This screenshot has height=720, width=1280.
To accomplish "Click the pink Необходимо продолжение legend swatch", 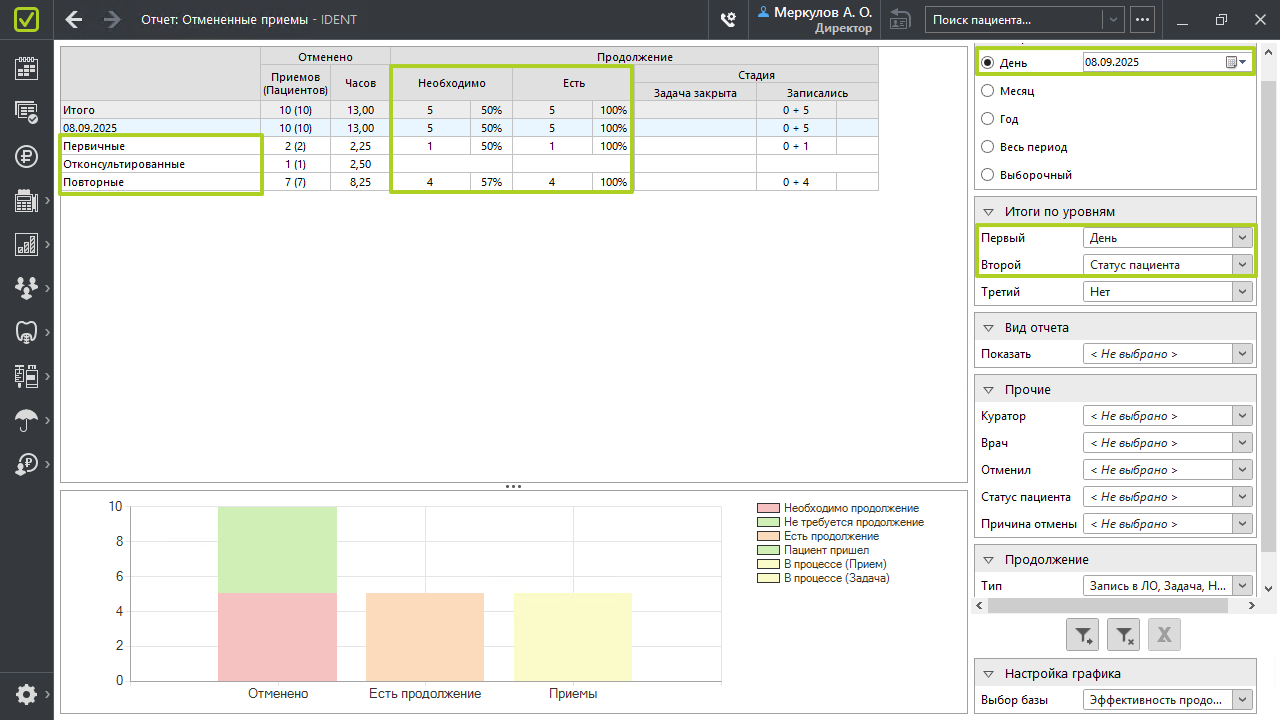I will (x=768, y=508).
